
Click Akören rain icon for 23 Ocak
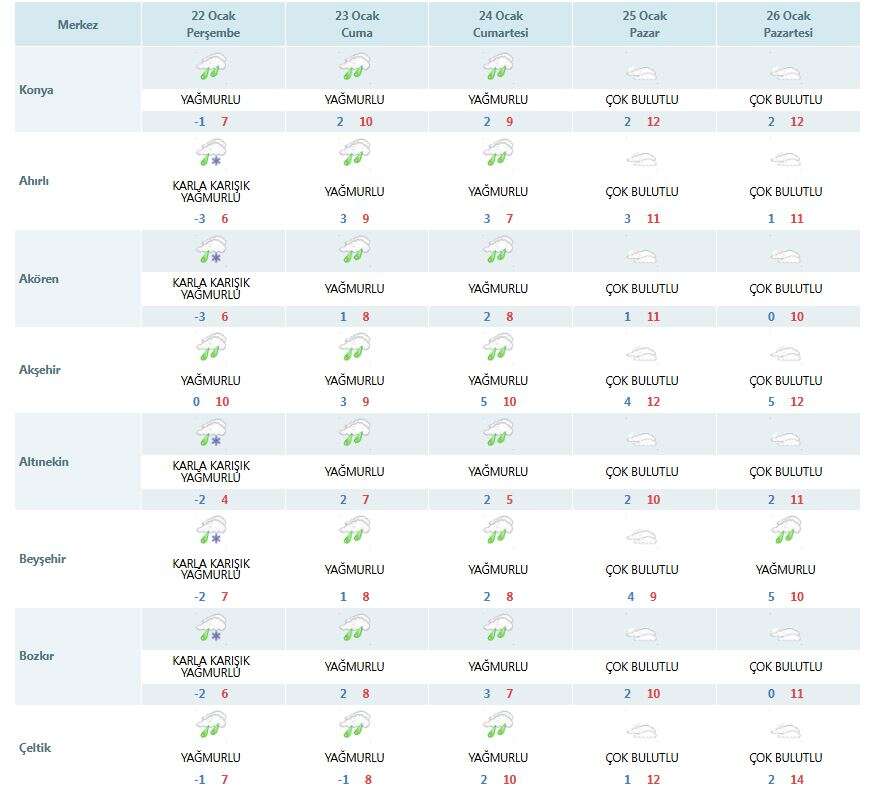pyautogui.click(x=354, y=251)
